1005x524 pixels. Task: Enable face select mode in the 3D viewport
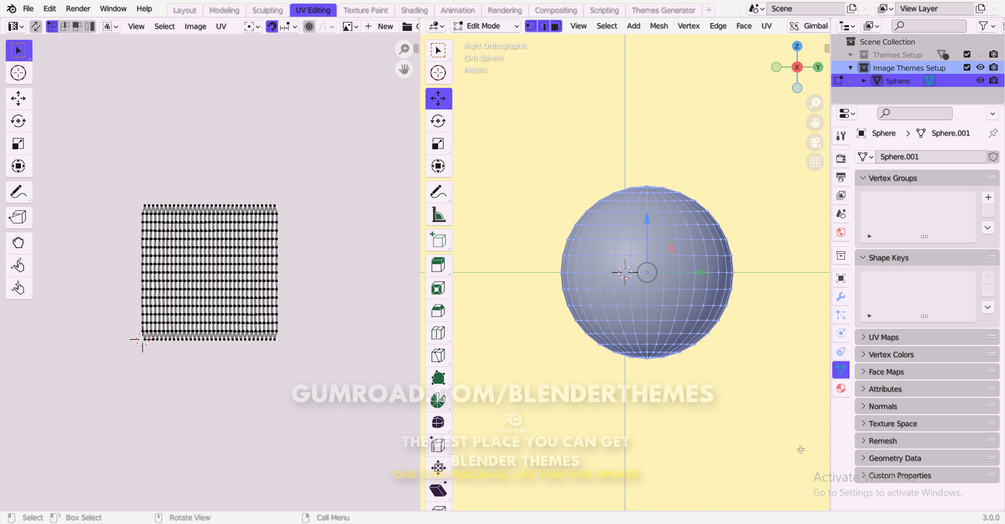point(556,26)
